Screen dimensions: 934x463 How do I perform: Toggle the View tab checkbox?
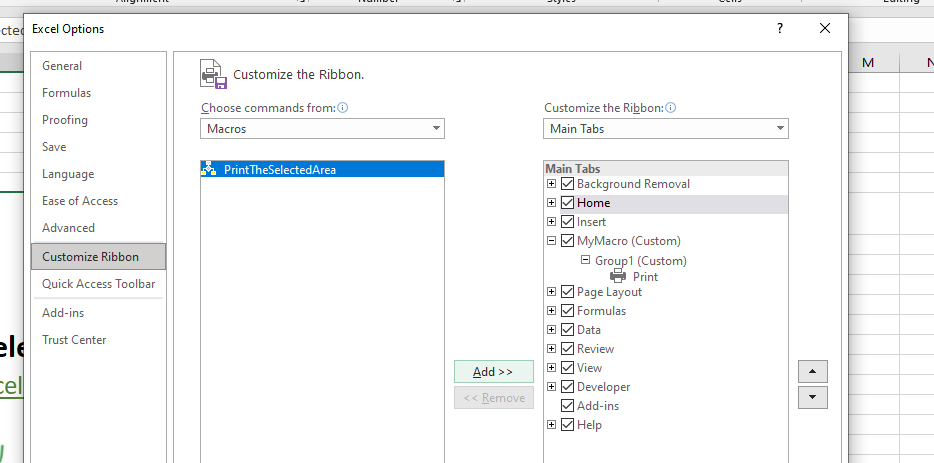(x=568, y=368)
